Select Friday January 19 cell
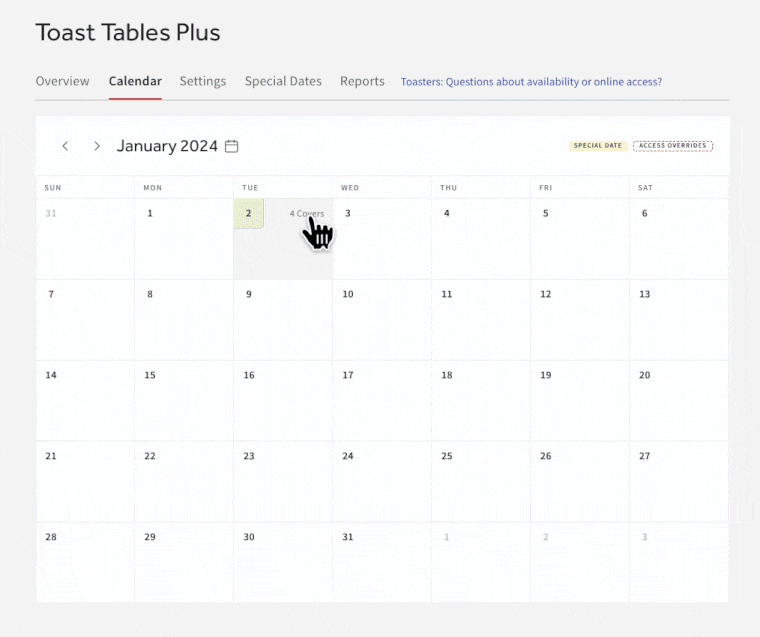The height and width of the screenshot is (637, 760). [x=579, y=400]
